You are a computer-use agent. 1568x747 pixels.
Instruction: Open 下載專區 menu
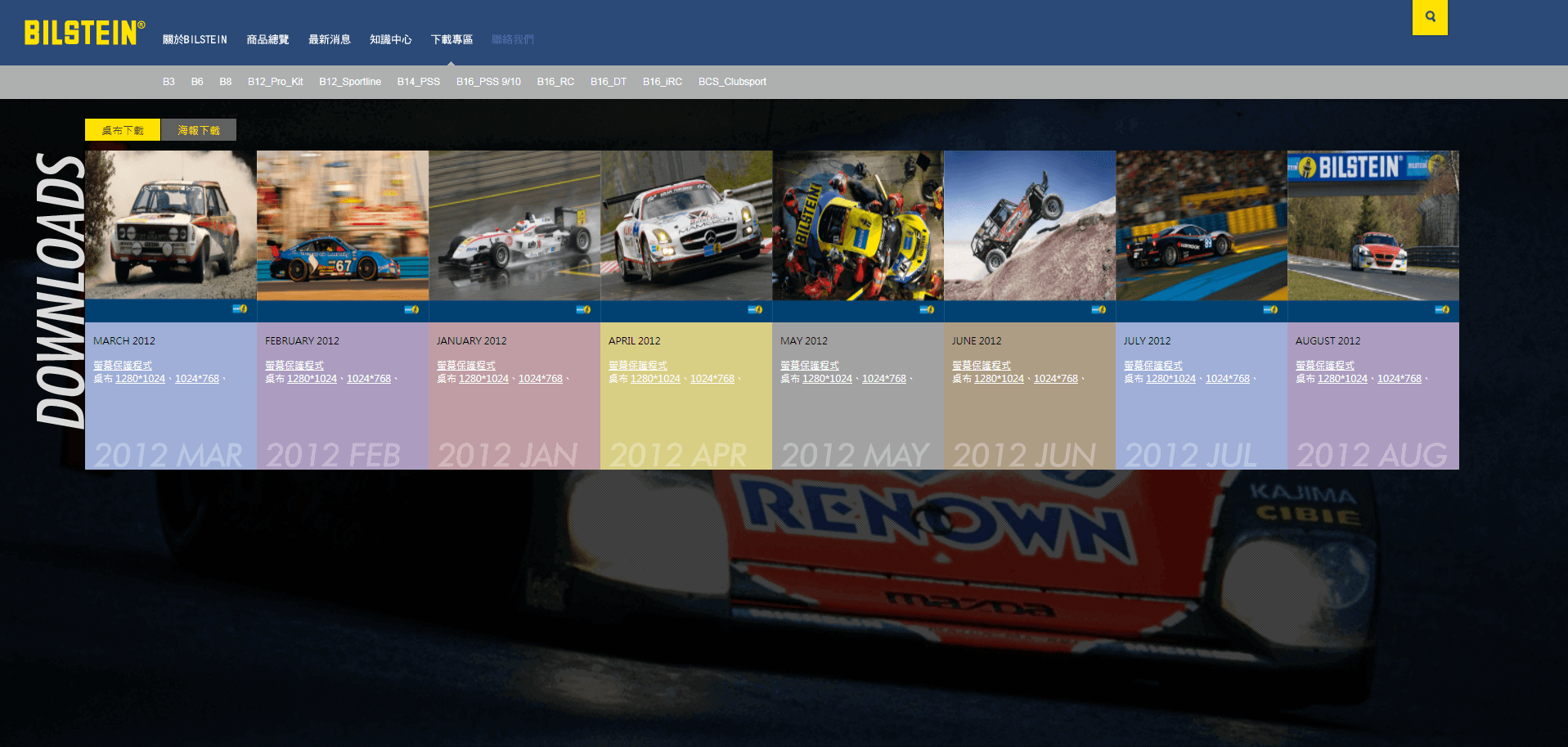pos(452,39)
